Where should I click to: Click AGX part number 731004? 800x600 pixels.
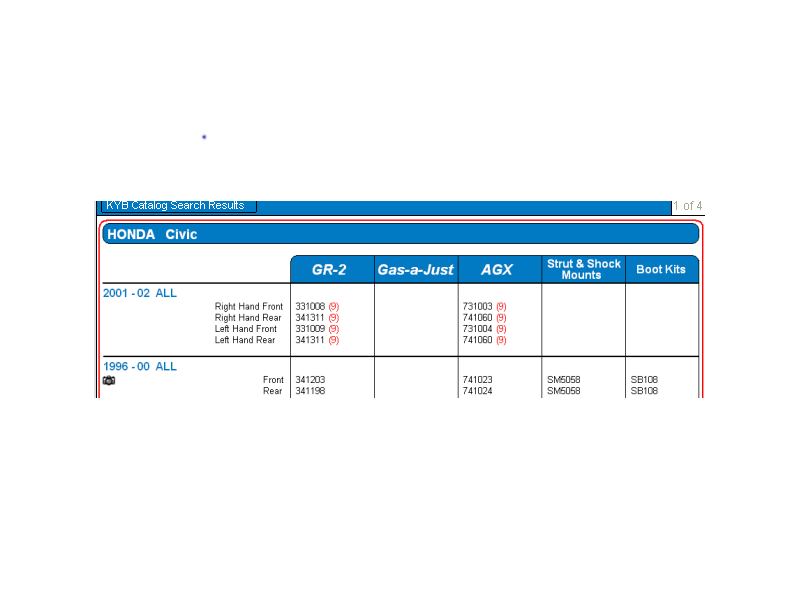[x=477, y=328]
